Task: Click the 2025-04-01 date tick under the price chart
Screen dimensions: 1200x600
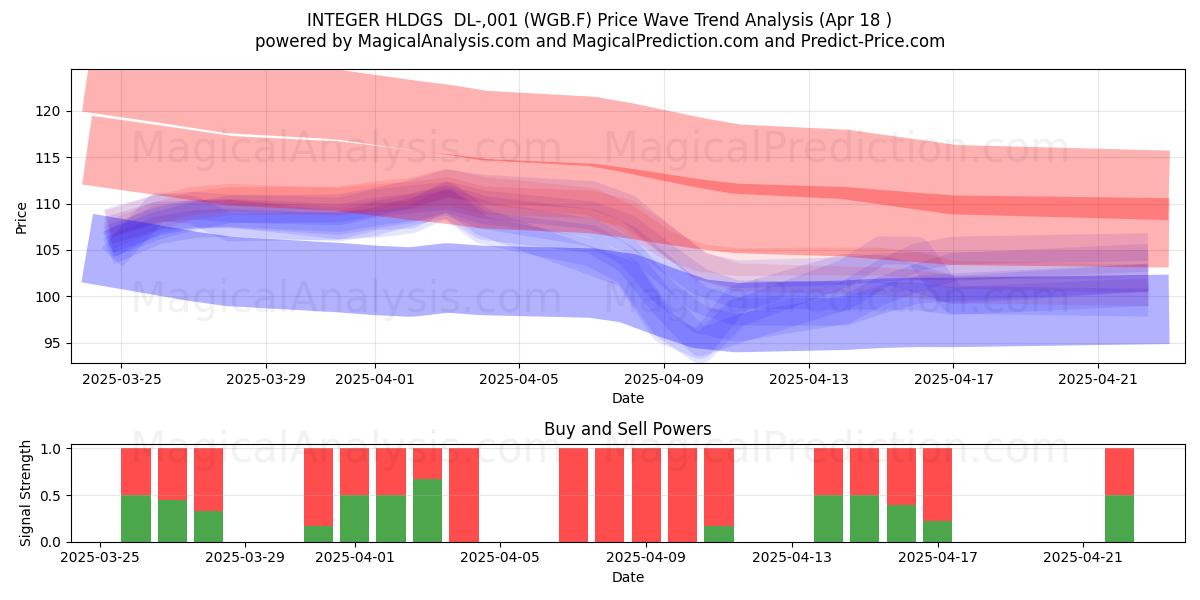Action: (375, 379)
